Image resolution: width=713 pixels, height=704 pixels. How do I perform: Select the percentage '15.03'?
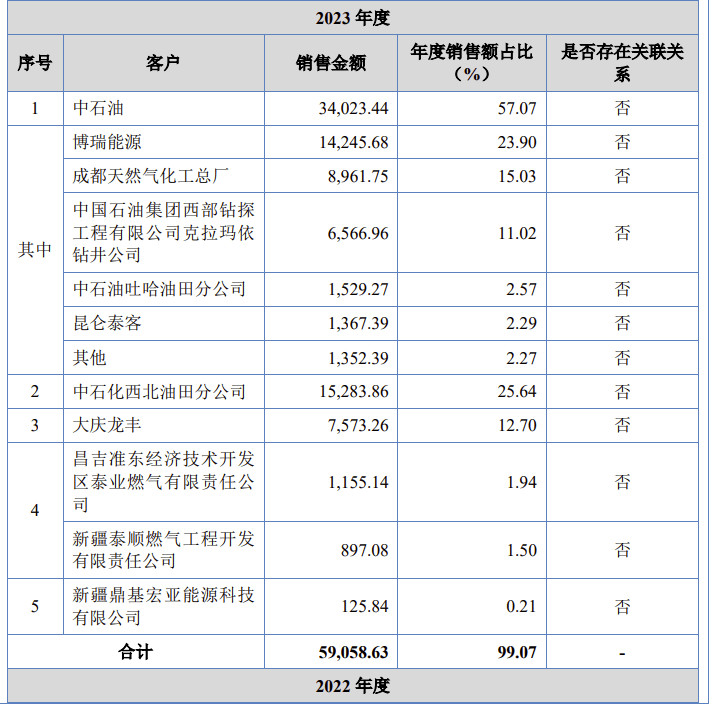click(517, 176)
